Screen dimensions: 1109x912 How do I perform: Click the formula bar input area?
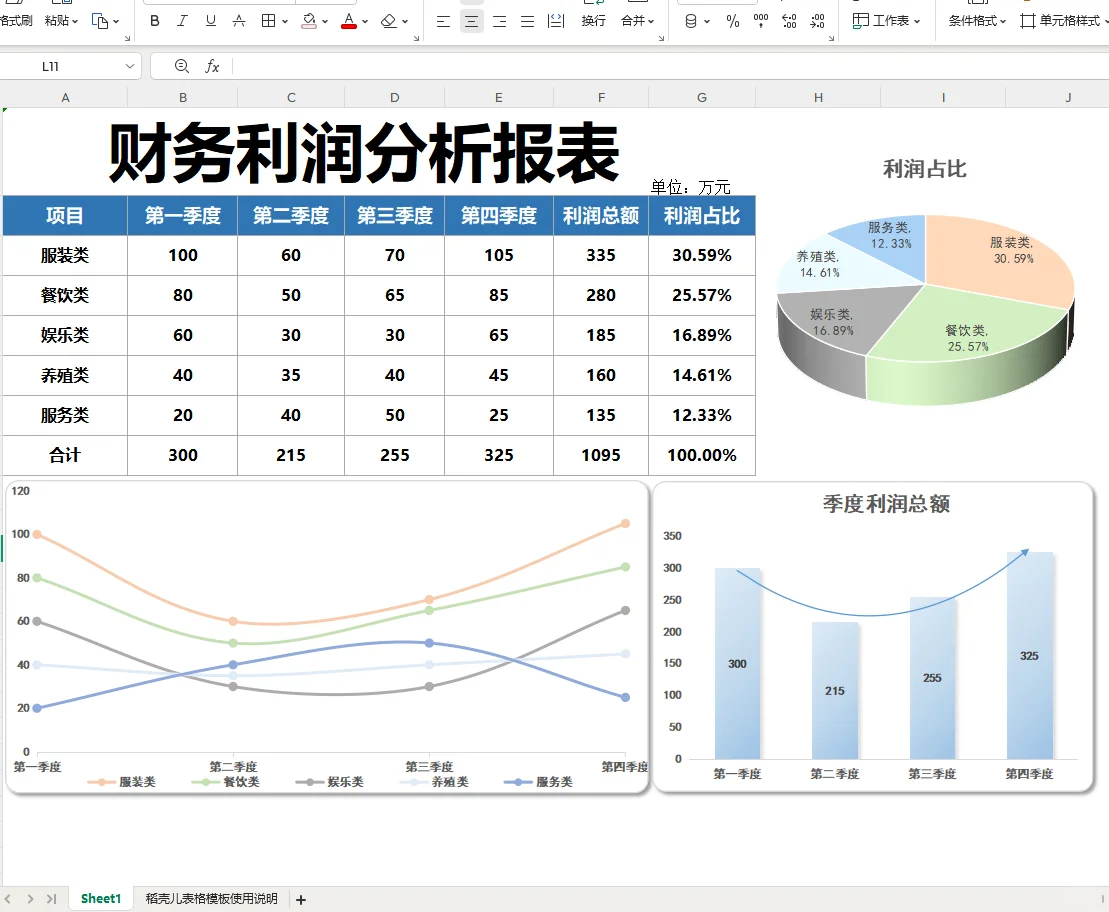pos(670,67)
